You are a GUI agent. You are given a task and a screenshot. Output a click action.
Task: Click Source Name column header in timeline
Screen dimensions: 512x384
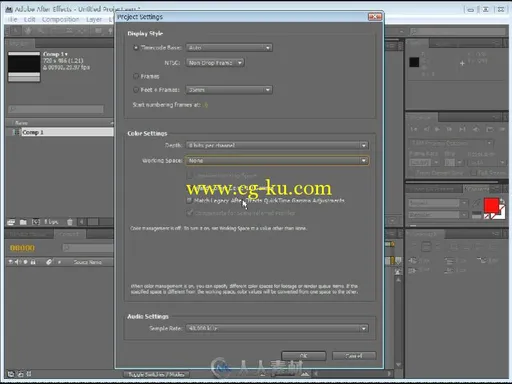tap(88, 262)
